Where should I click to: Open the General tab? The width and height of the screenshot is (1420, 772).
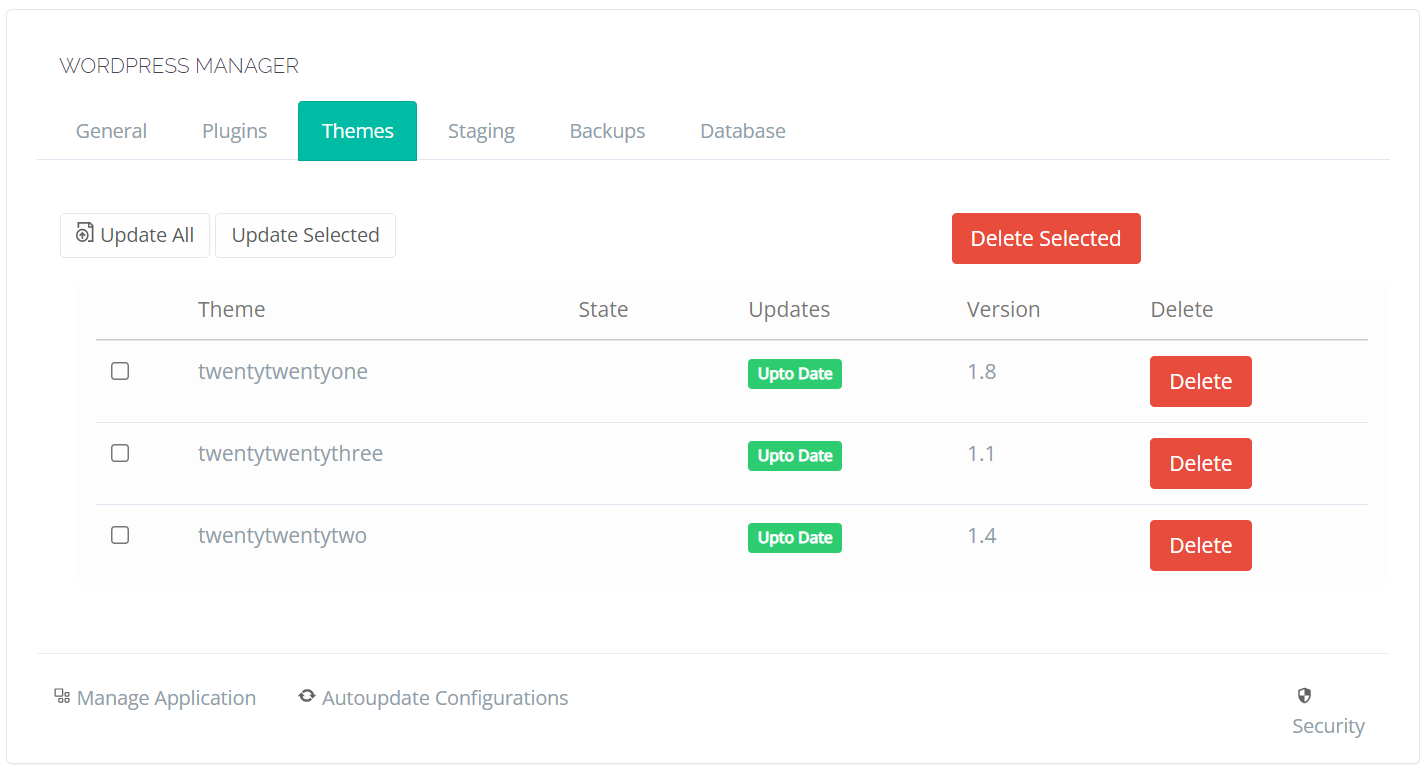click(111, 131)
